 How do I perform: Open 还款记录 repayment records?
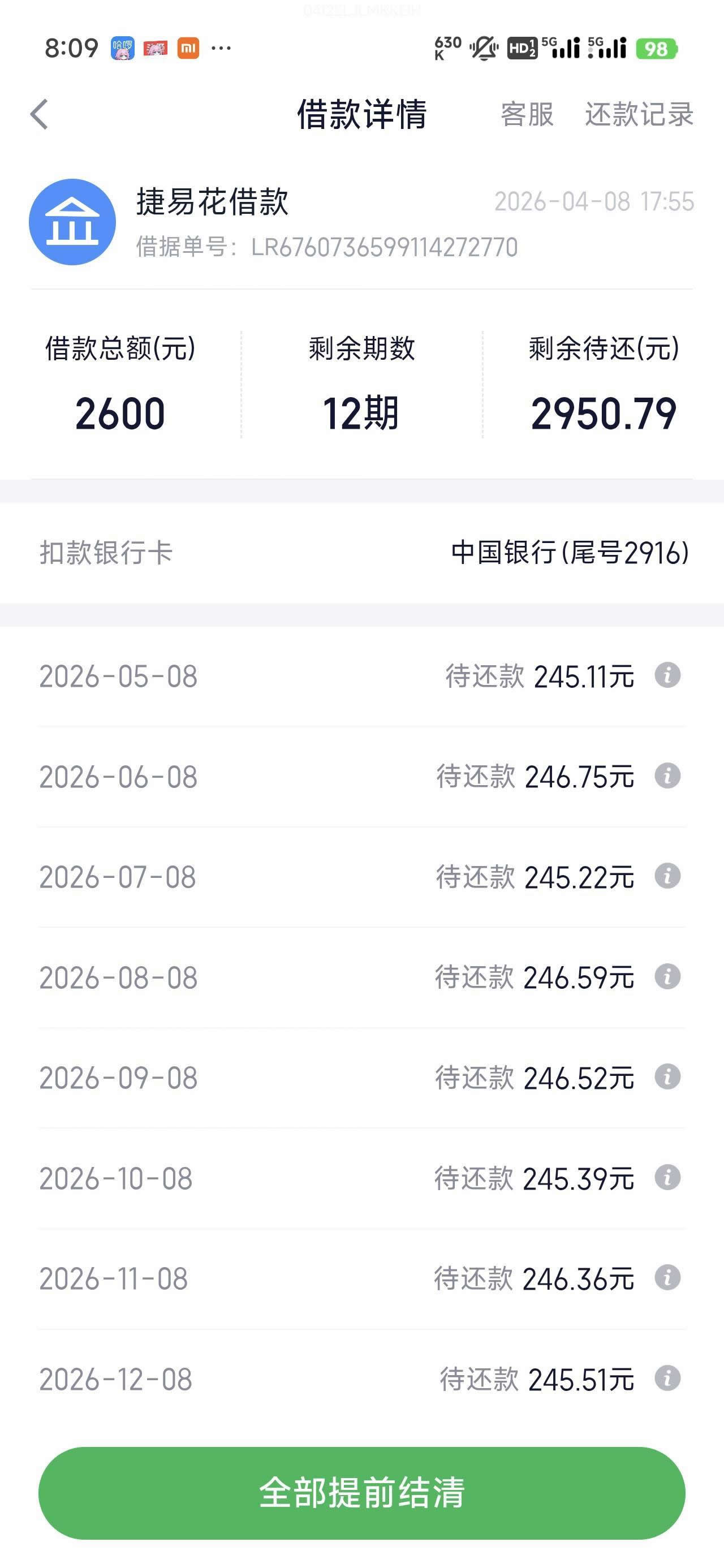coord(639,114)
